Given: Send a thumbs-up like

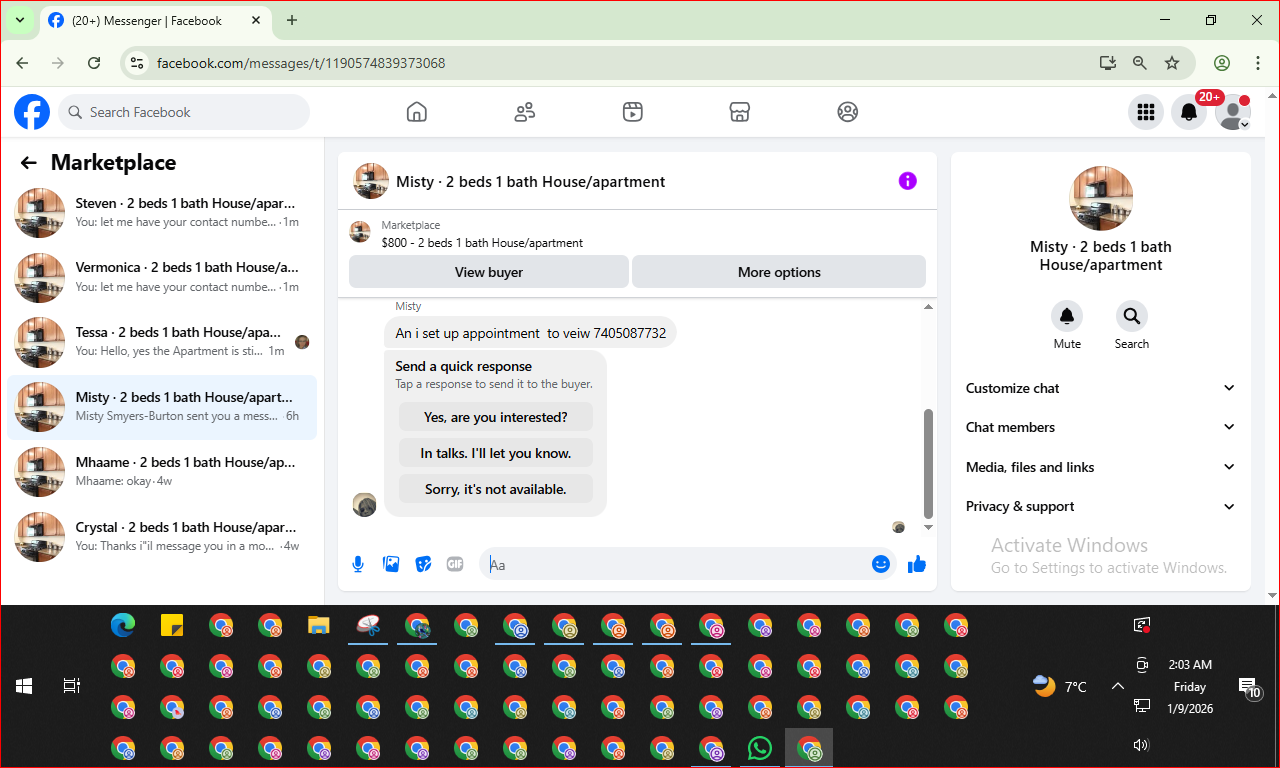Looking at the screenshot, I should coord(916,565).
